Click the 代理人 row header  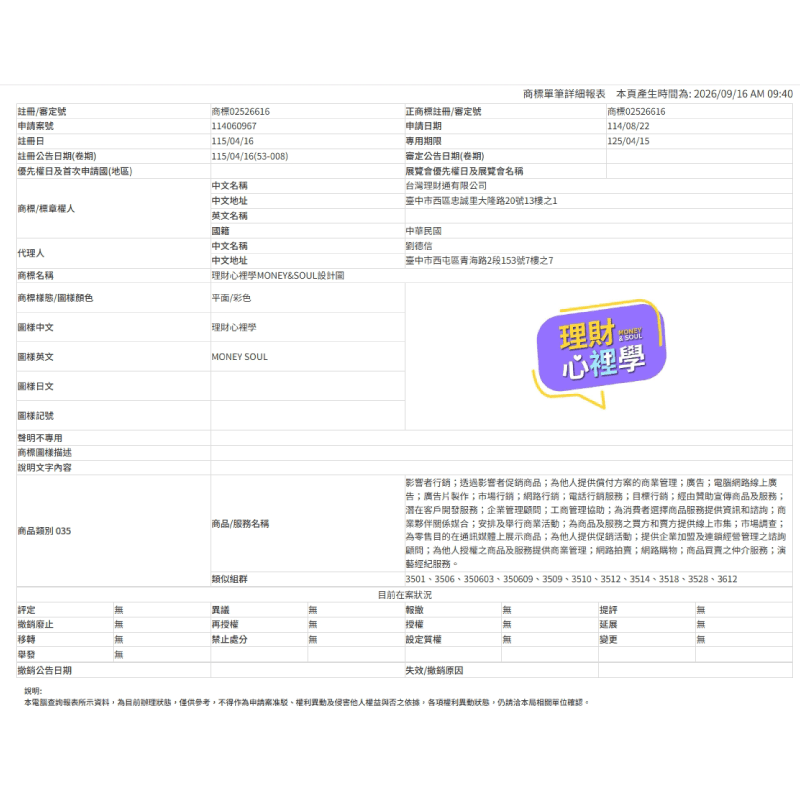pyautogui.click(x=31, y=253)
